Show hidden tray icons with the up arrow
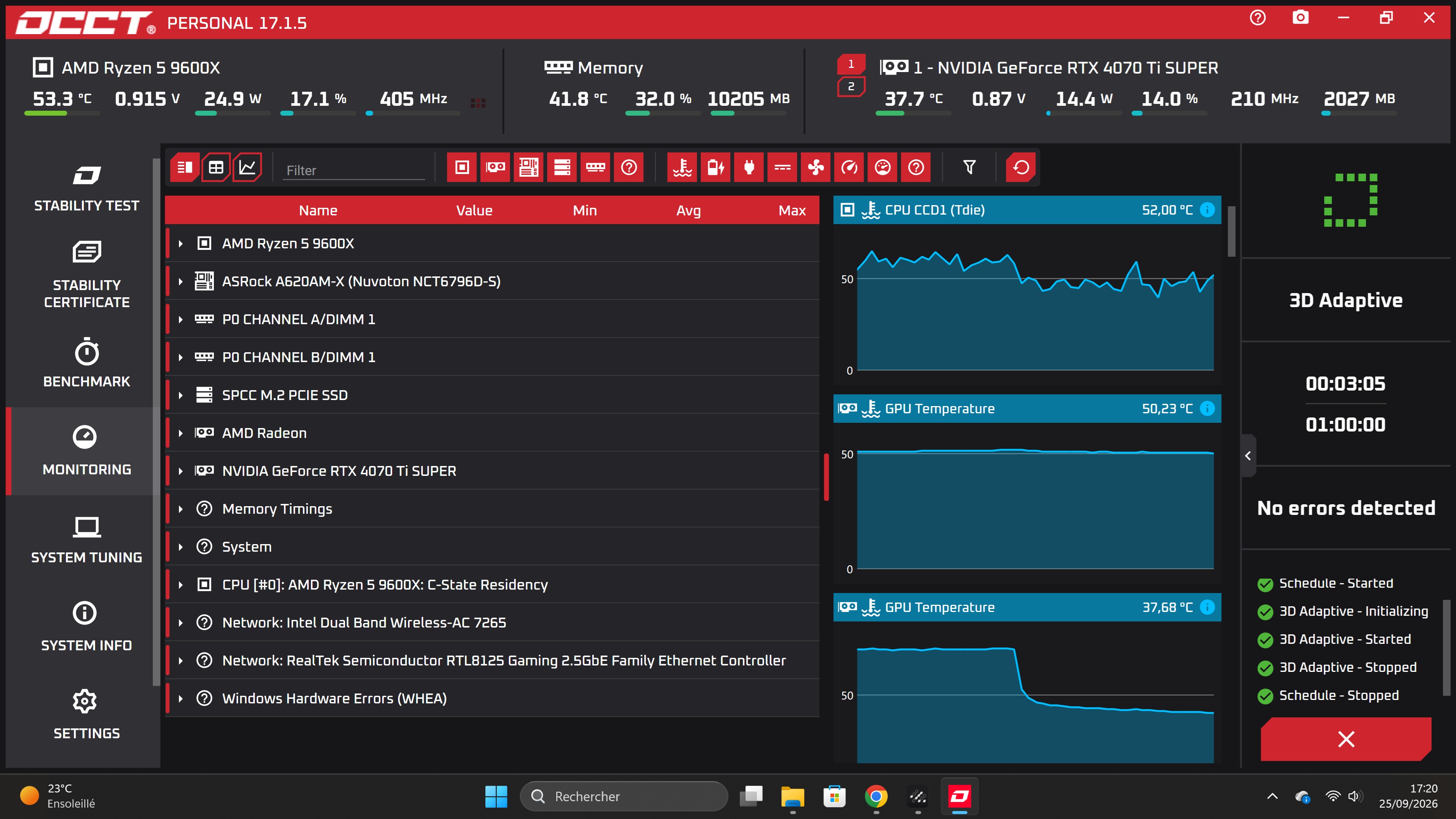The height and width of the screenshot is (819, 1456). (1272, 796)
